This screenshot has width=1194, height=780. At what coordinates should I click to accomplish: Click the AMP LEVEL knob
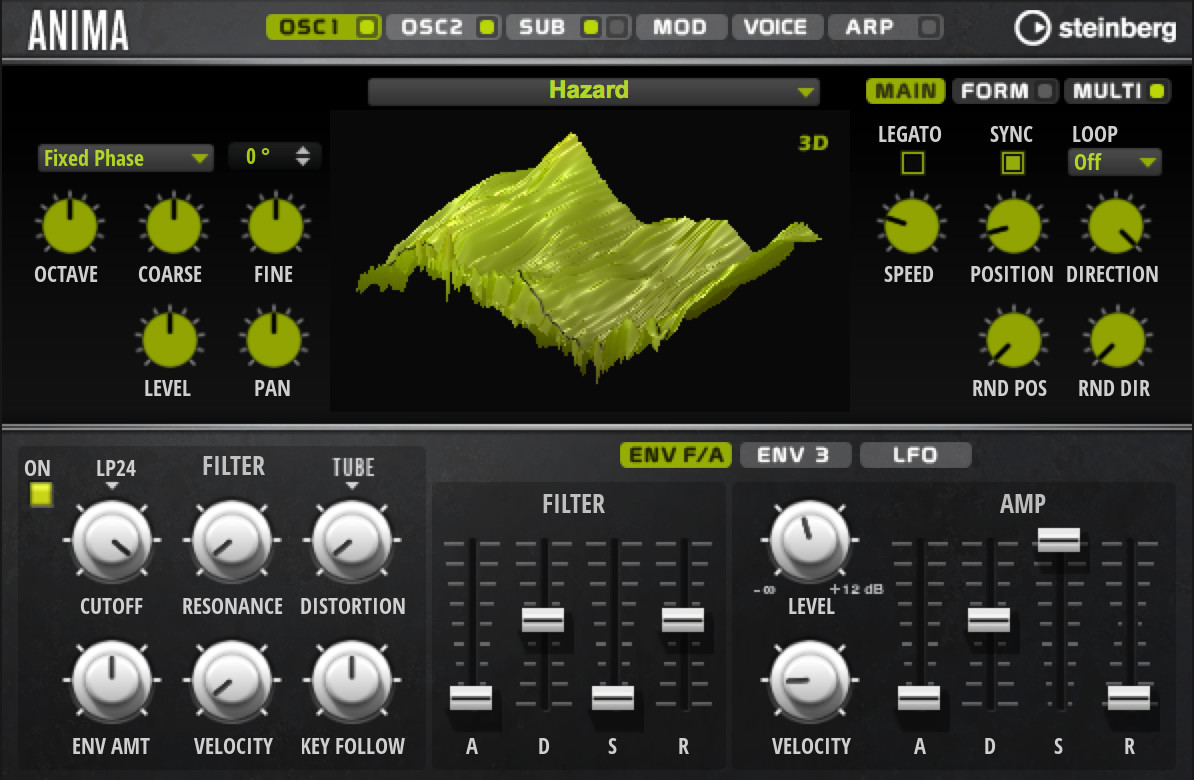[809, 540]
